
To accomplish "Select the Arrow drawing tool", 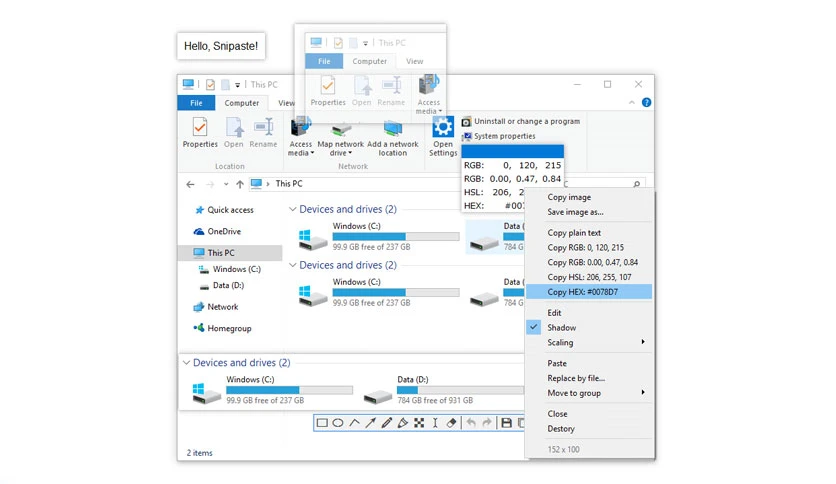I will (371, 423).
